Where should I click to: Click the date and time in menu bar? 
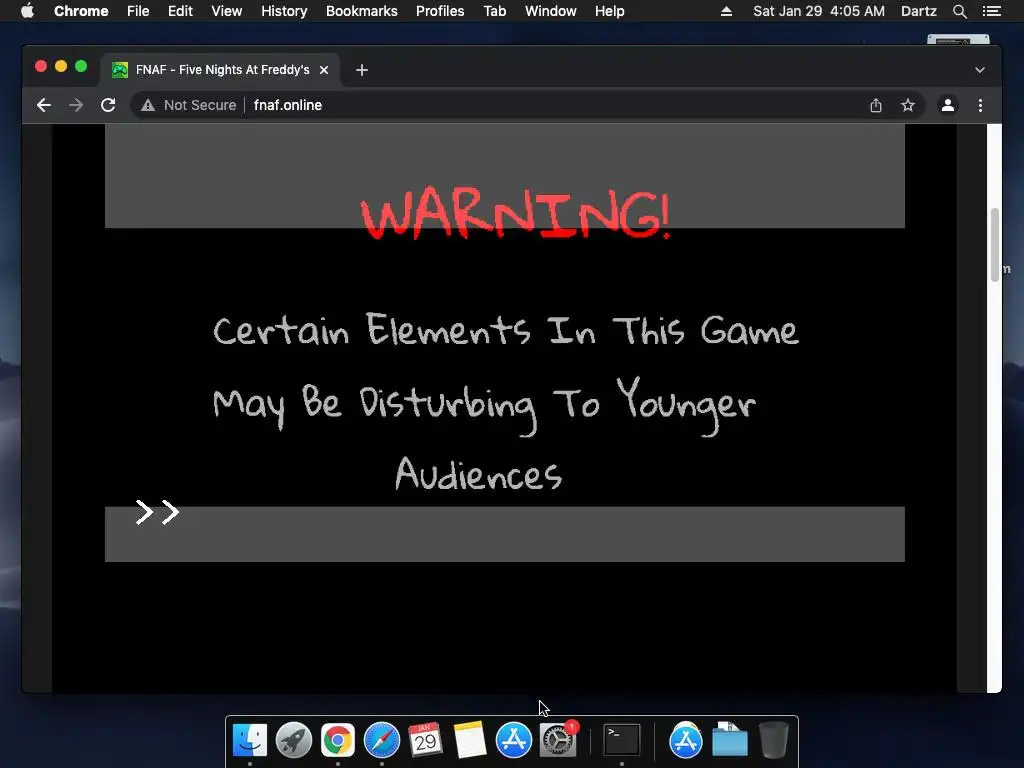click(x=819, y=11)
